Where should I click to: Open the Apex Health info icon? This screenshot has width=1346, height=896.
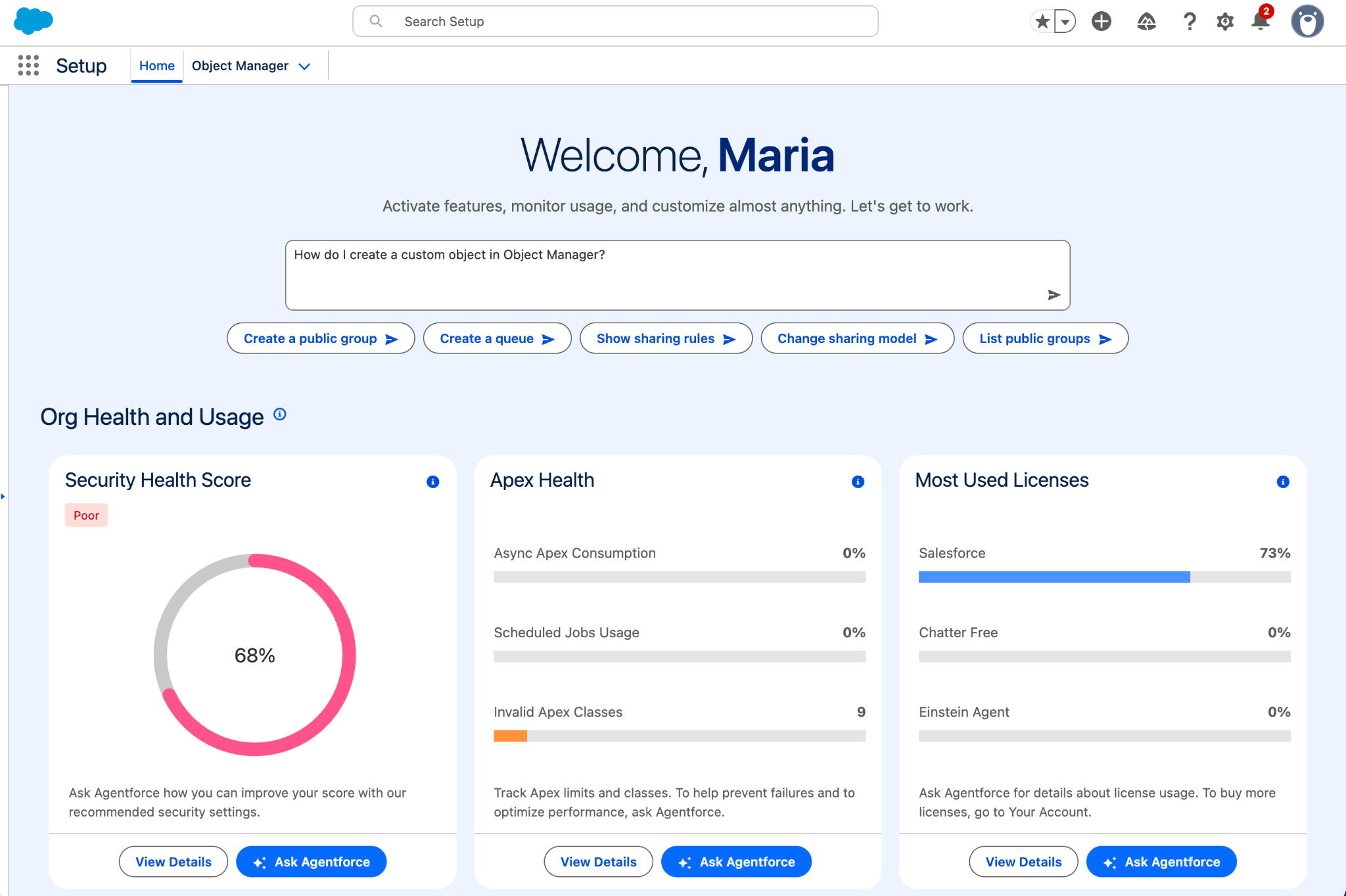pyautogui.click(x=858, y=482)
